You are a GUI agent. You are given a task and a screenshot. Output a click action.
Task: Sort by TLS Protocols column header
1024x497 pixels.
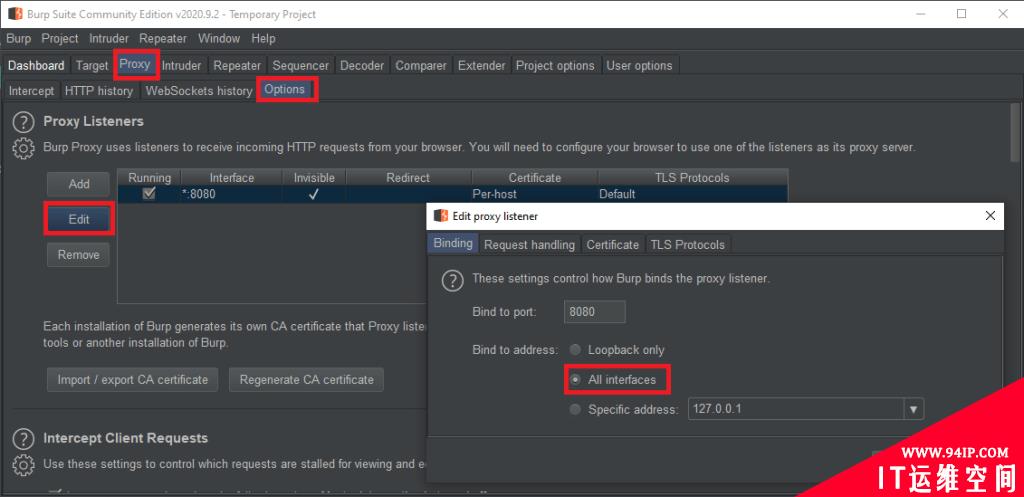[692, 178]
